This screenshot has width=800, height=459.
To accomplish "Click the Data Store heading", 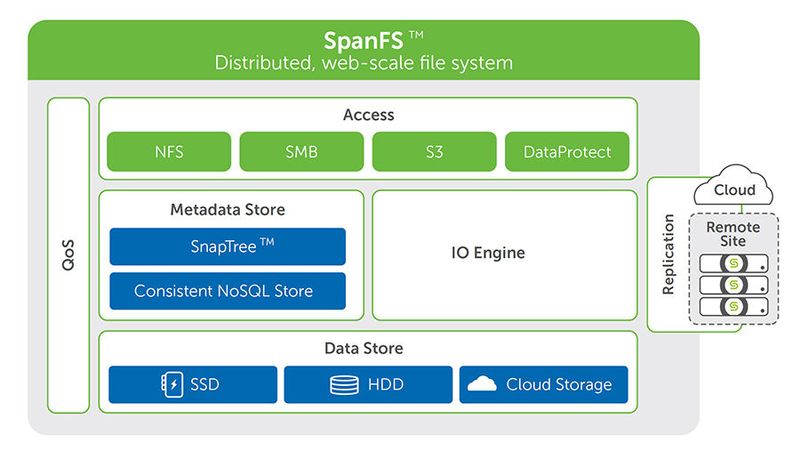I will [364, 348].
